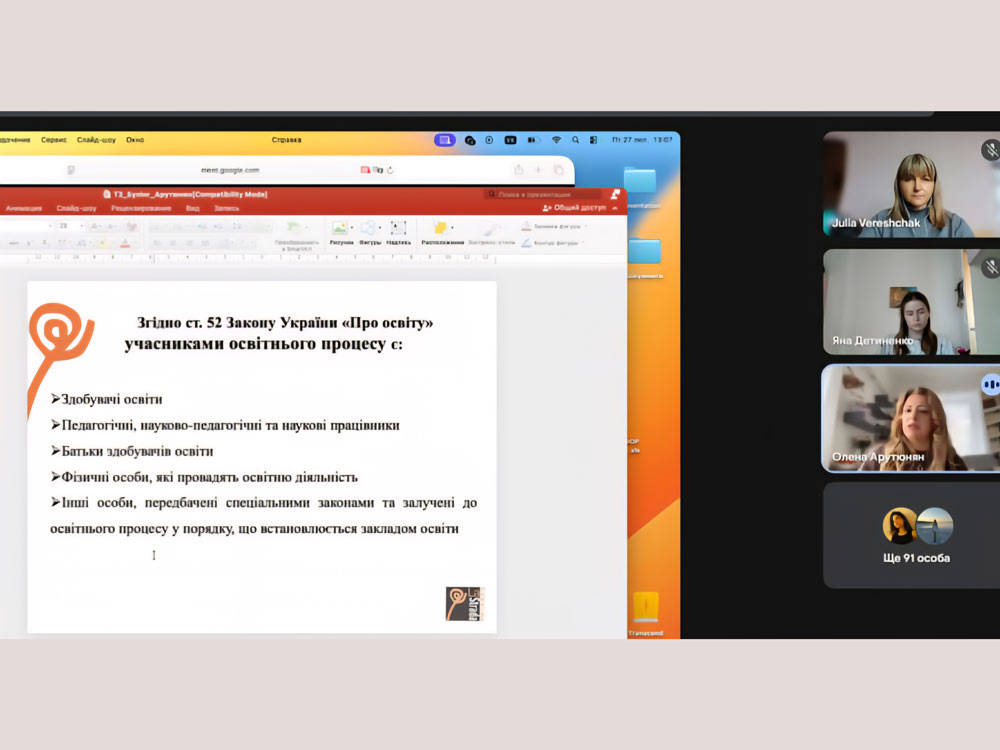
Task: Click the purple screen sharing menu bar icon
Action: 444,140
